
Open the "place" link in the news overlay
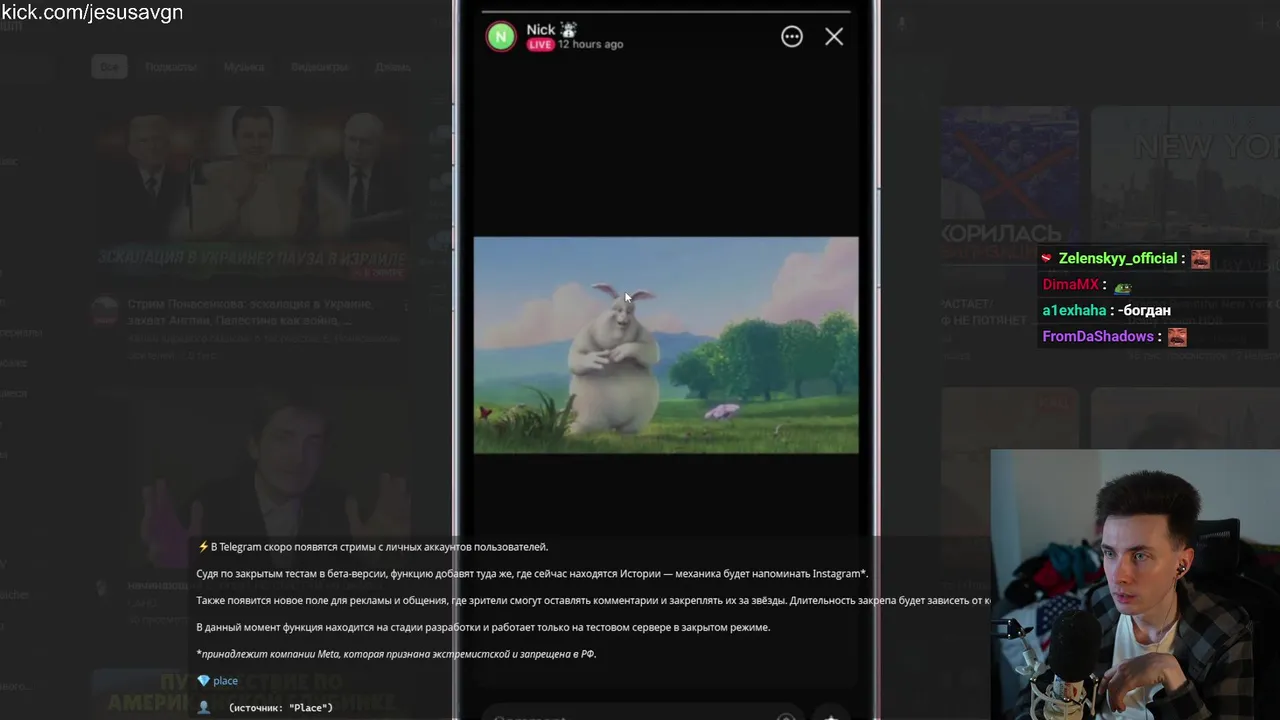point(225,681)
